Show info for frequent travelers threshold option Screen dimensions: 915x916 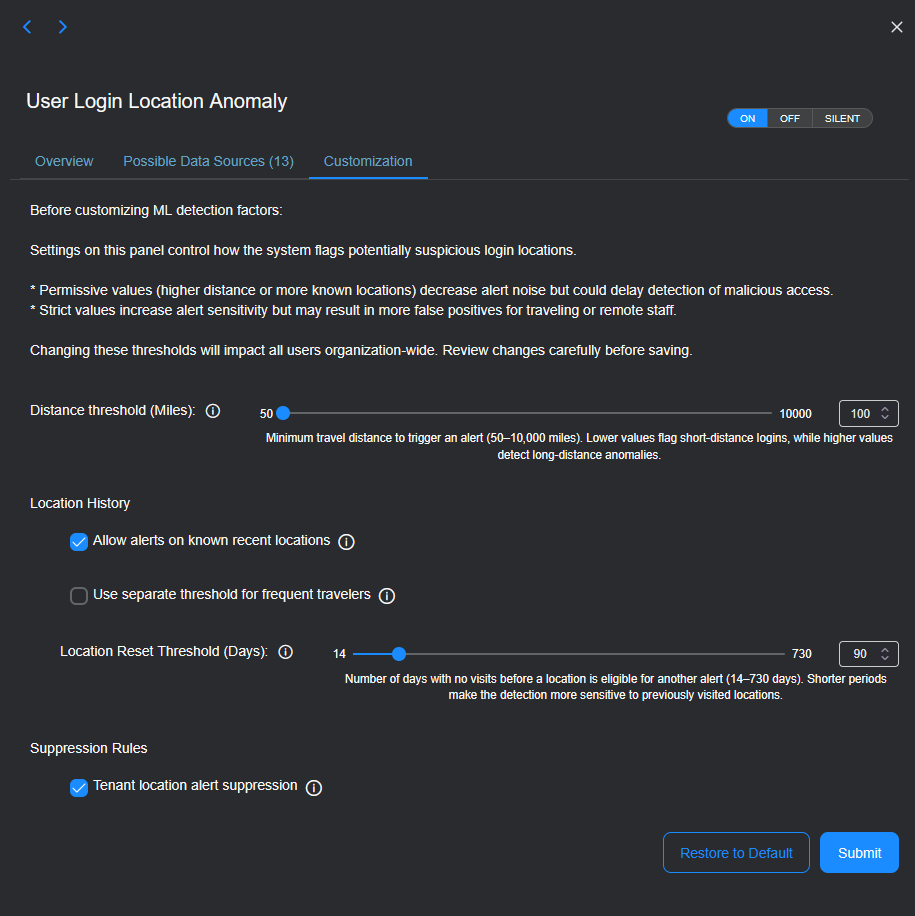click(387, 596)
